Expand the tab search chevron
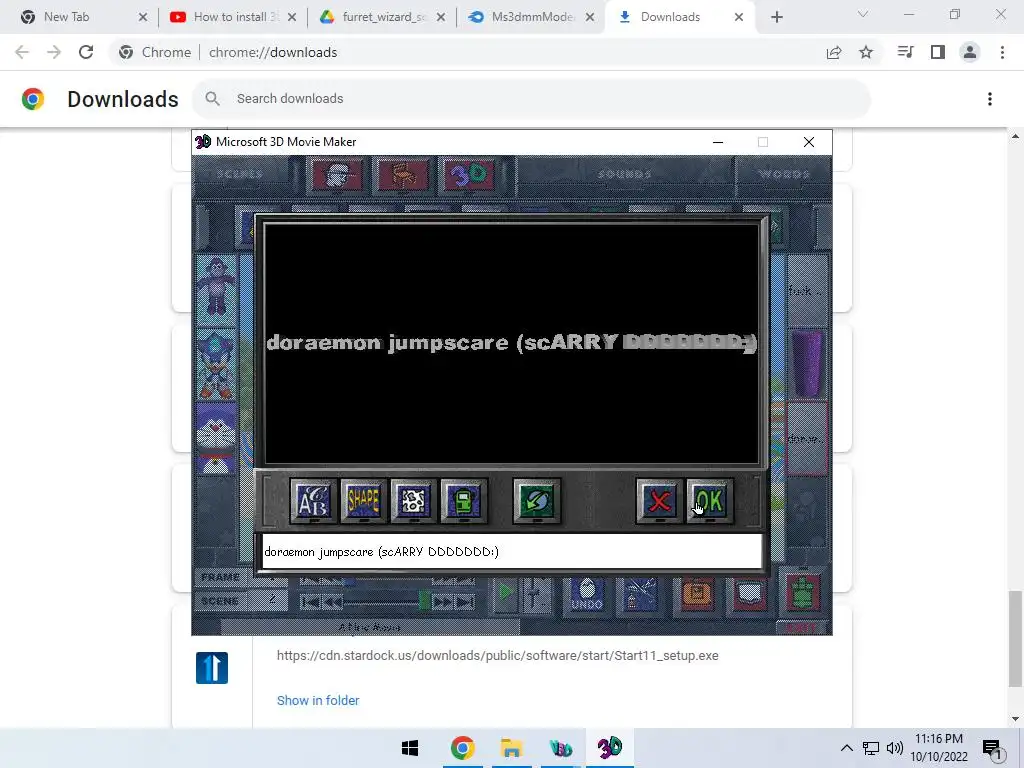This screenshot has height=768, width=1024. pos(863,14)
